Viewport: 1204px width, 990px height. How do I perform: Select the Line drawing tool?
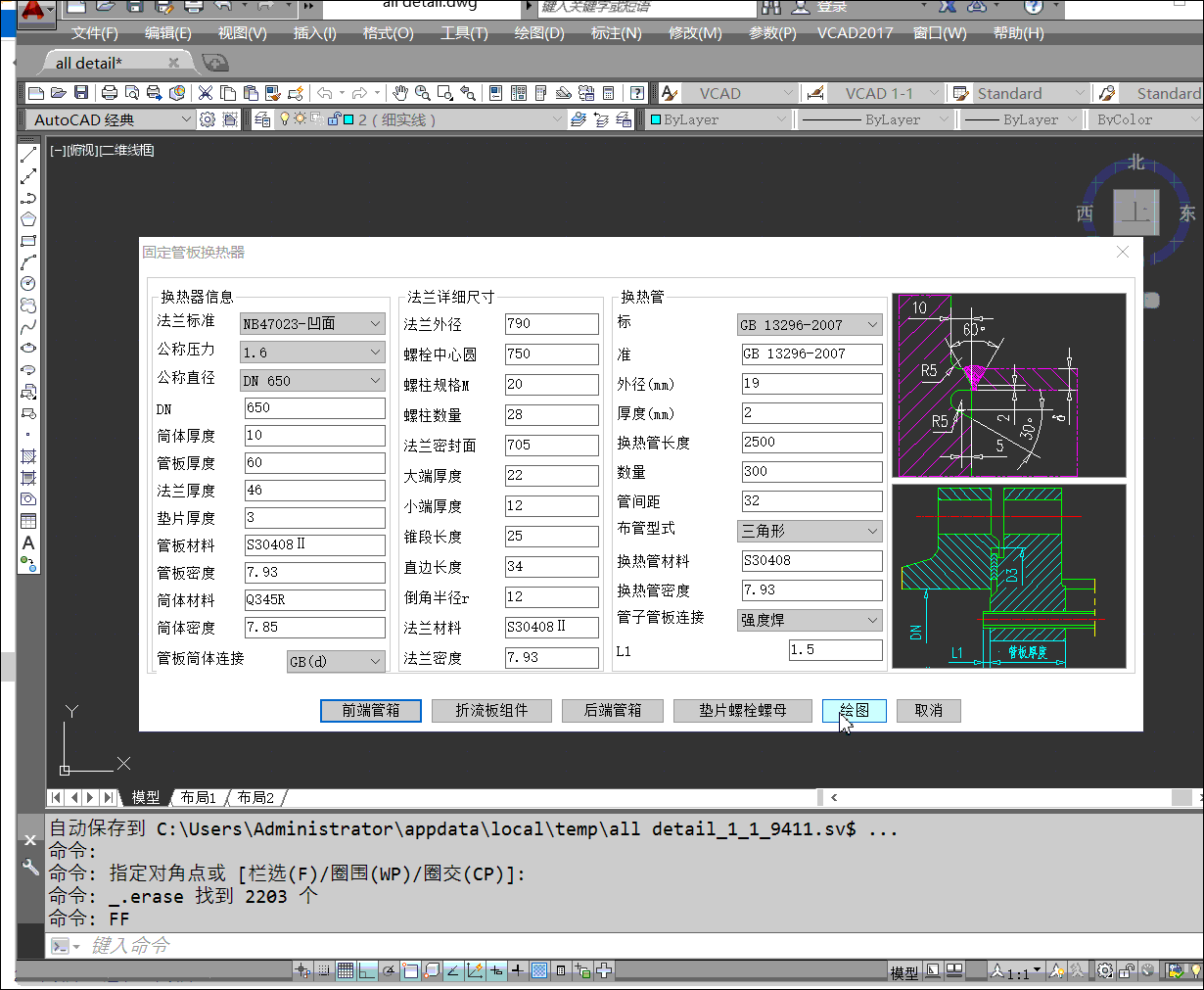coord(28,154)
